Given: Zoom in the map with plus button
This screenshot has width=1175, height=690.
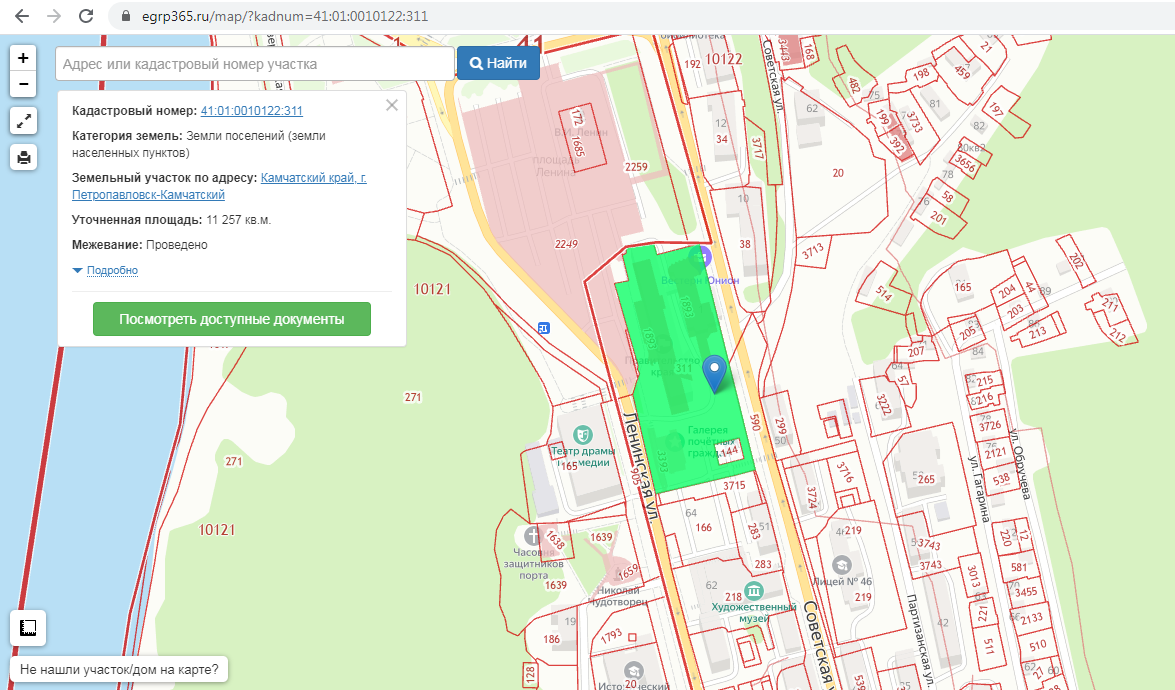Looking at the screenshot, I should (23, 58).
